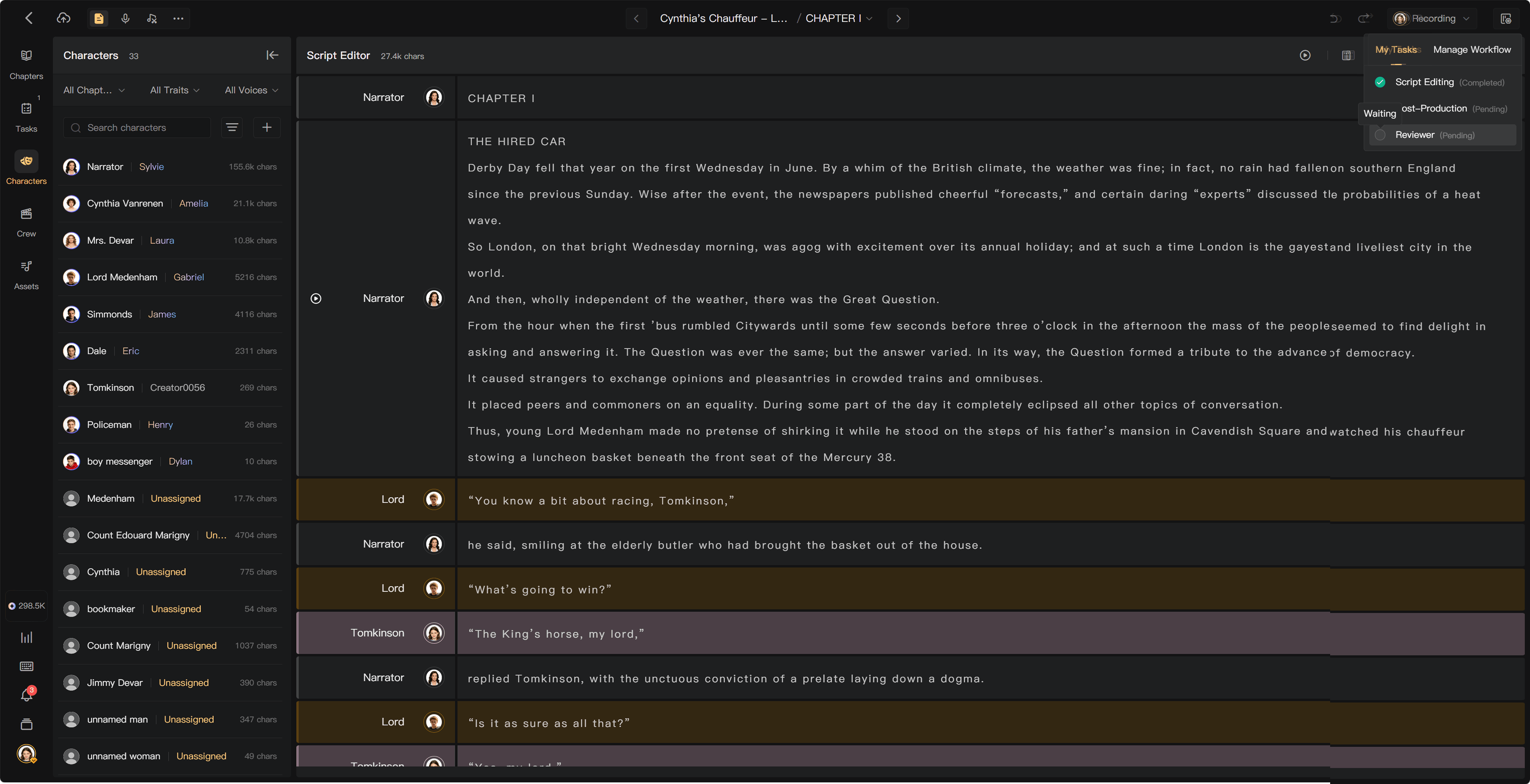Select Cynthia Vanrenen in the character list
1530x784 pixels.
[x=170, y=203]
